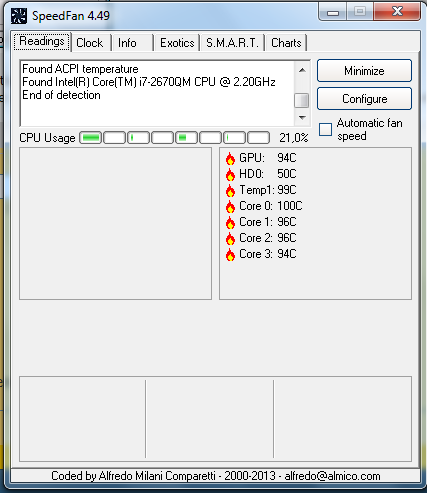
Task: Click the GPU 94C temperature reading
Action: click(268, 158)
